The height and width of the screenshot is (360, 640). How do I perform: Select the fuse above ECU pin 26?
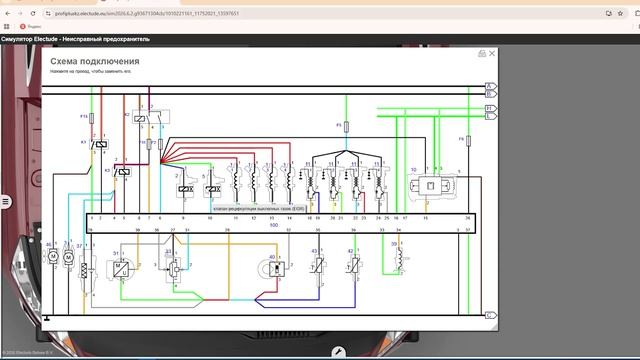pos(468,141)
